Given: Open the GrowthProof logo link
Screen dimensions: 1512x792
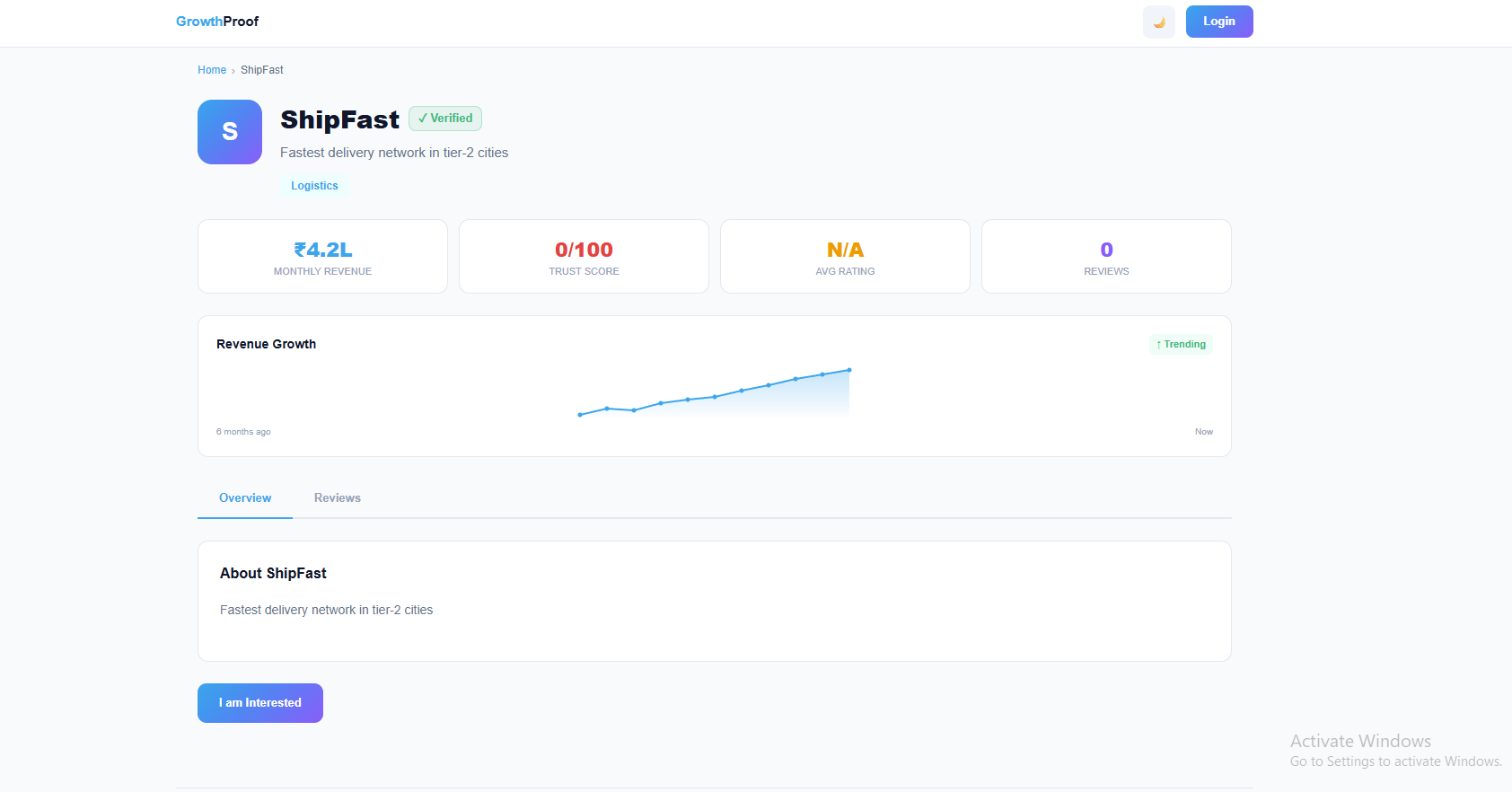Looking at the screenshot, I should point(217,22).
